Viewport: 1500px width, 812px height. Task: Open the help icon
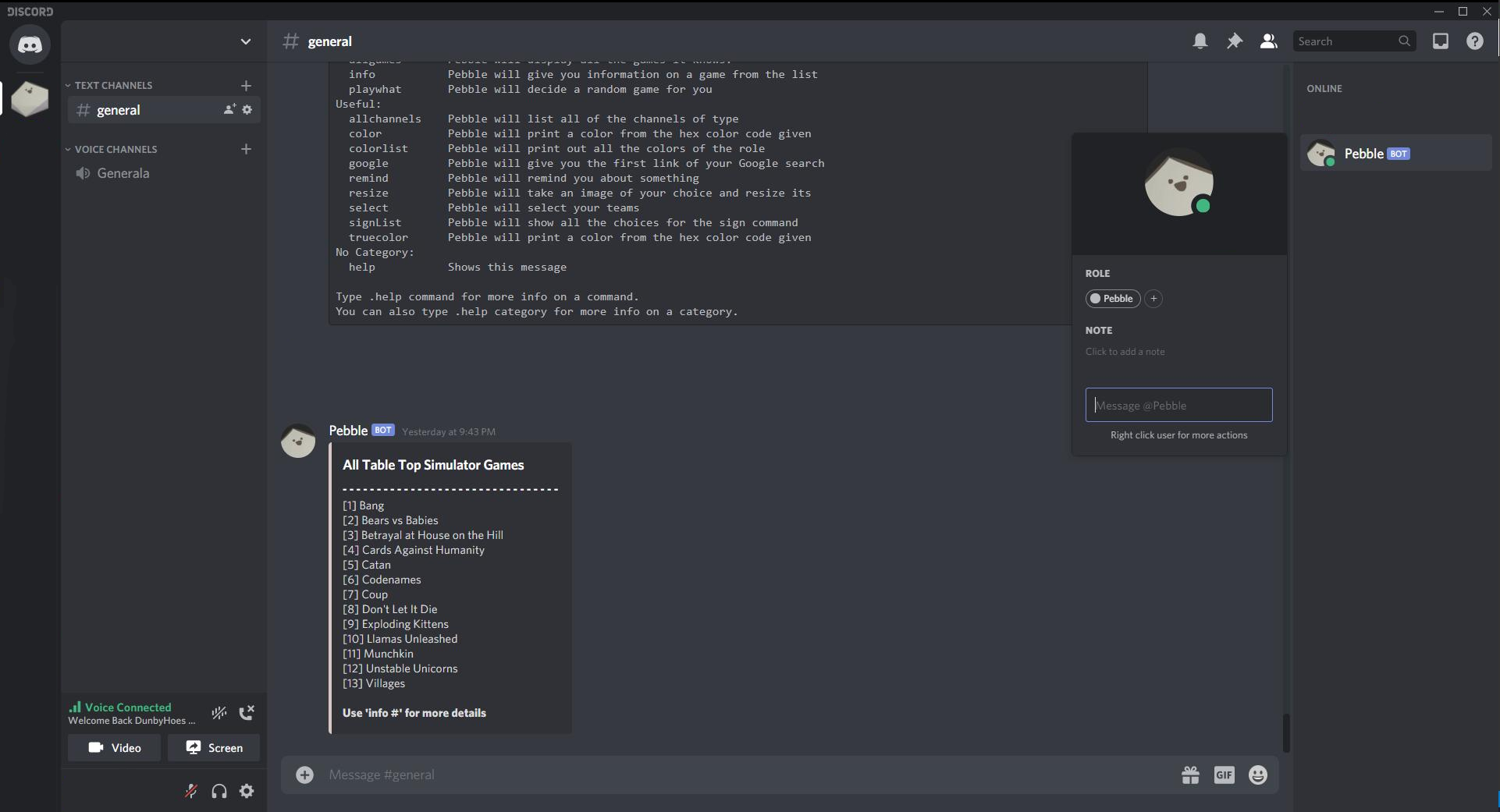point(1475,41)
